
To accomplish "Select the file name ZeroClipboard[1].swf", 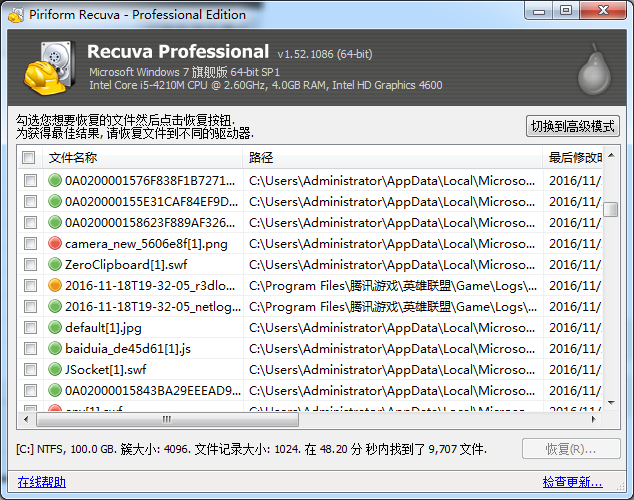I will click(126, 265).
